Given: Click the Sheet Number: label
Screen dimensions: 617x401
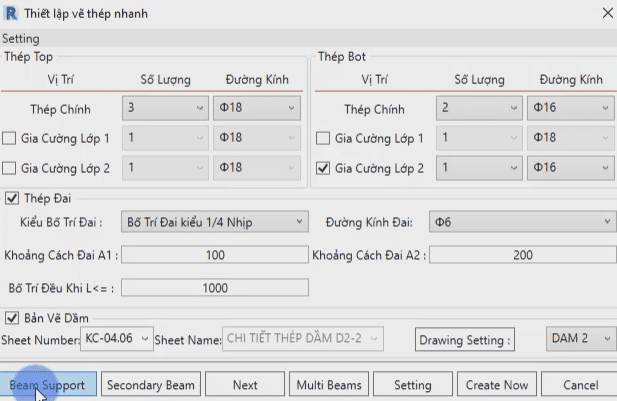Looking at the screenshot, I should click(40, 340).
